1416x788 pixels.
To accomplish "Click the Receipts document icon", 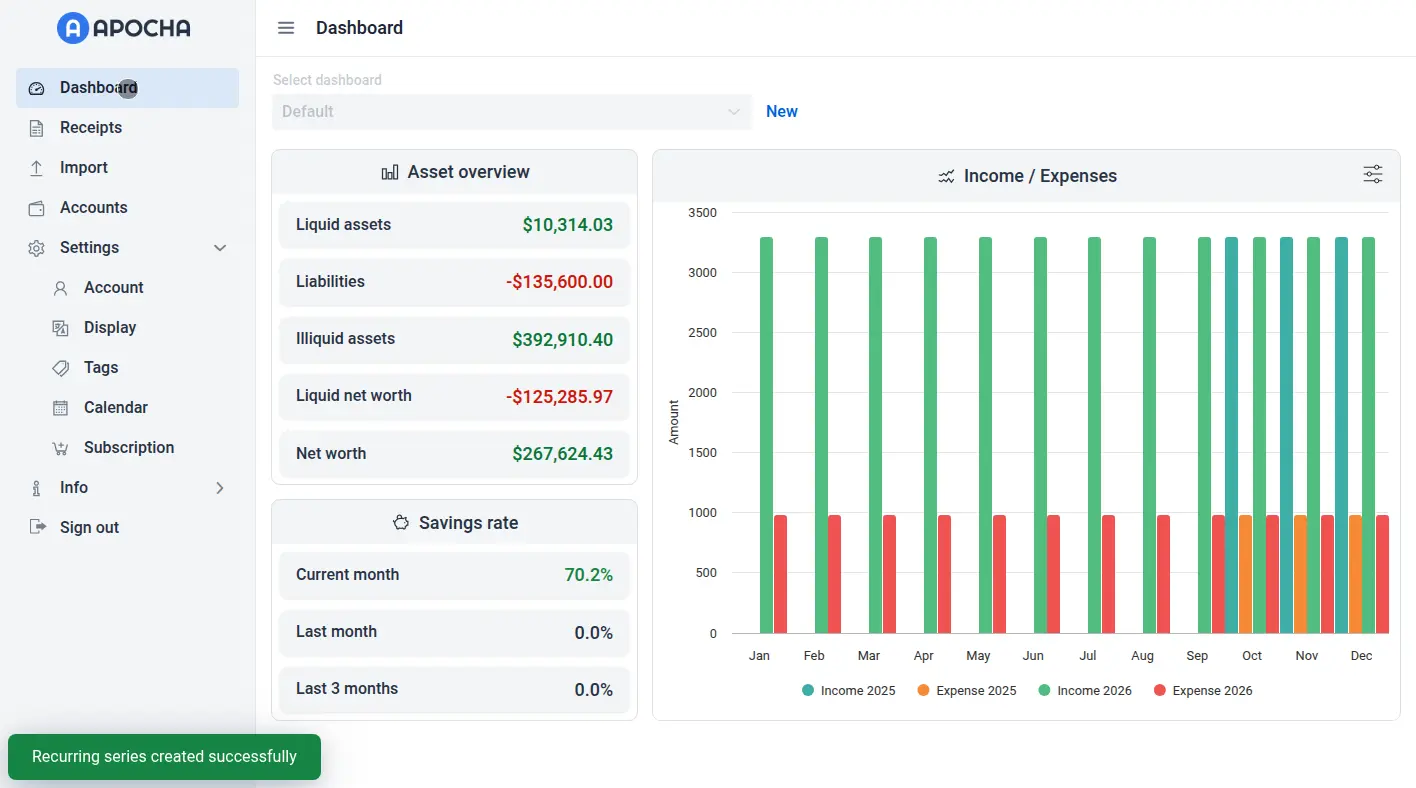I will click(x=37, y=128).
